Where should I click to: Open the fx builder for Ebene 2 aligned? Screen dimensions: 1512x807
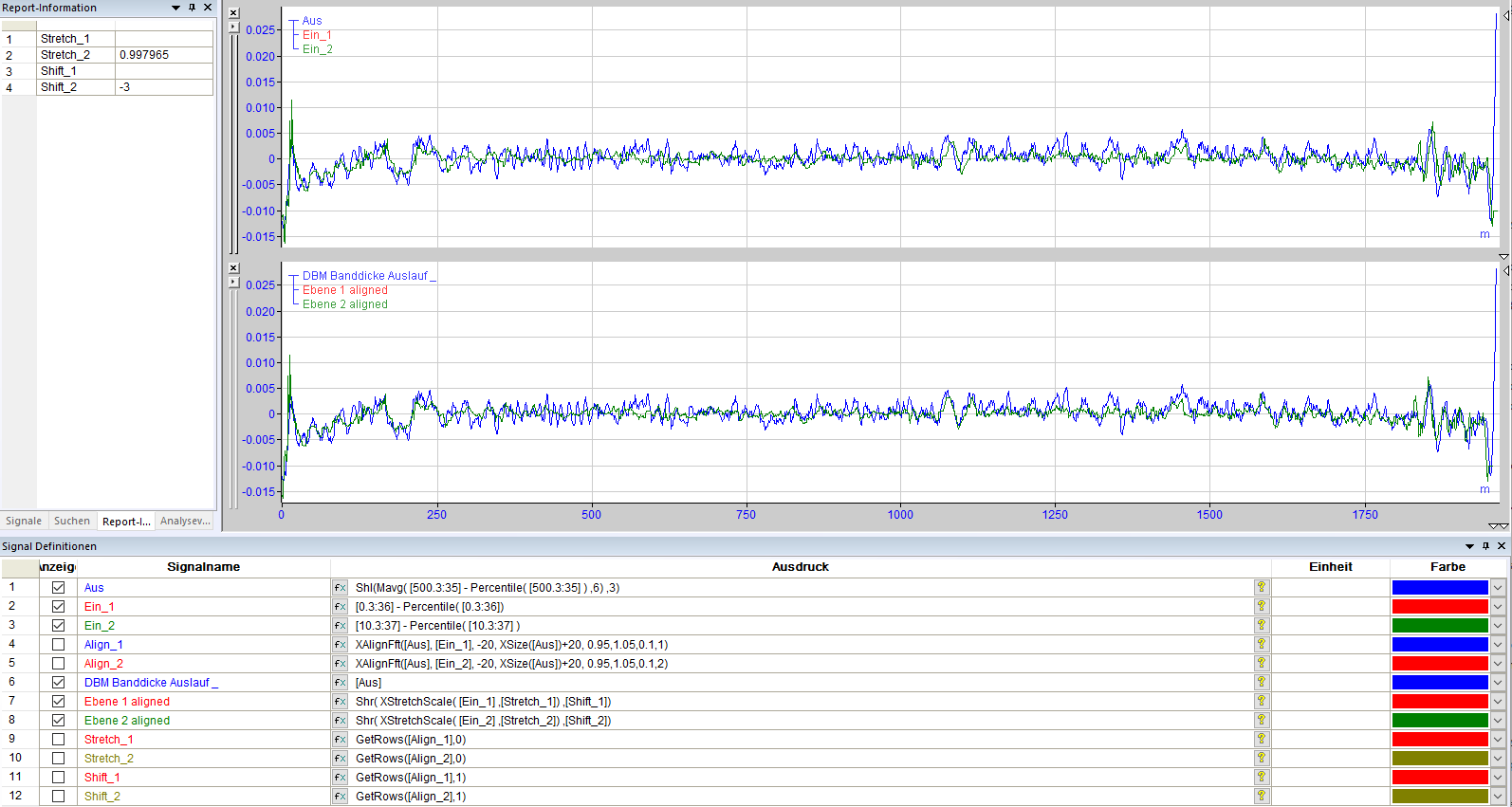[x=340, y=721]
